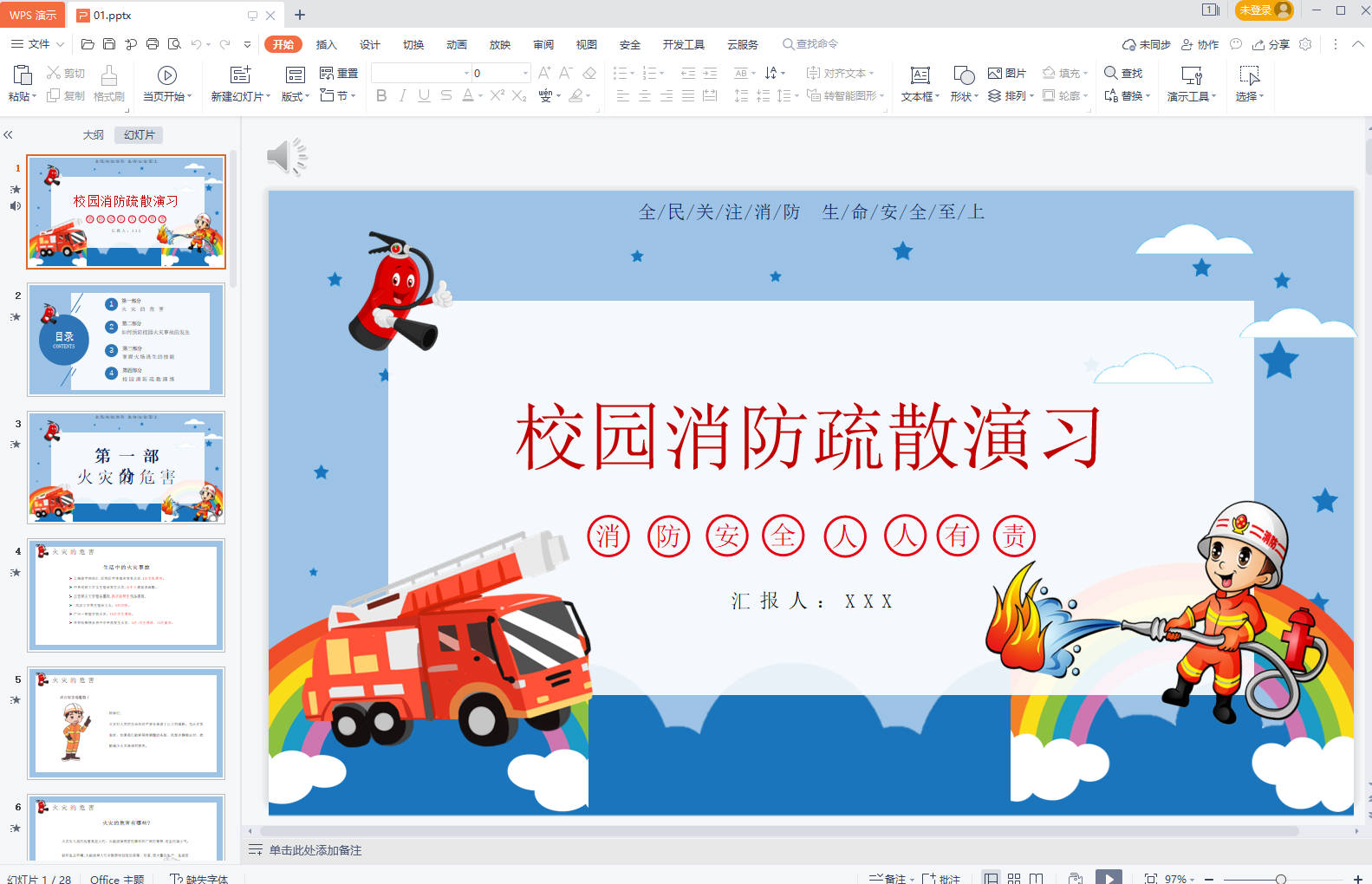
Task: Select slide 2 目录 thumbnail
Action: pos(127,340)
